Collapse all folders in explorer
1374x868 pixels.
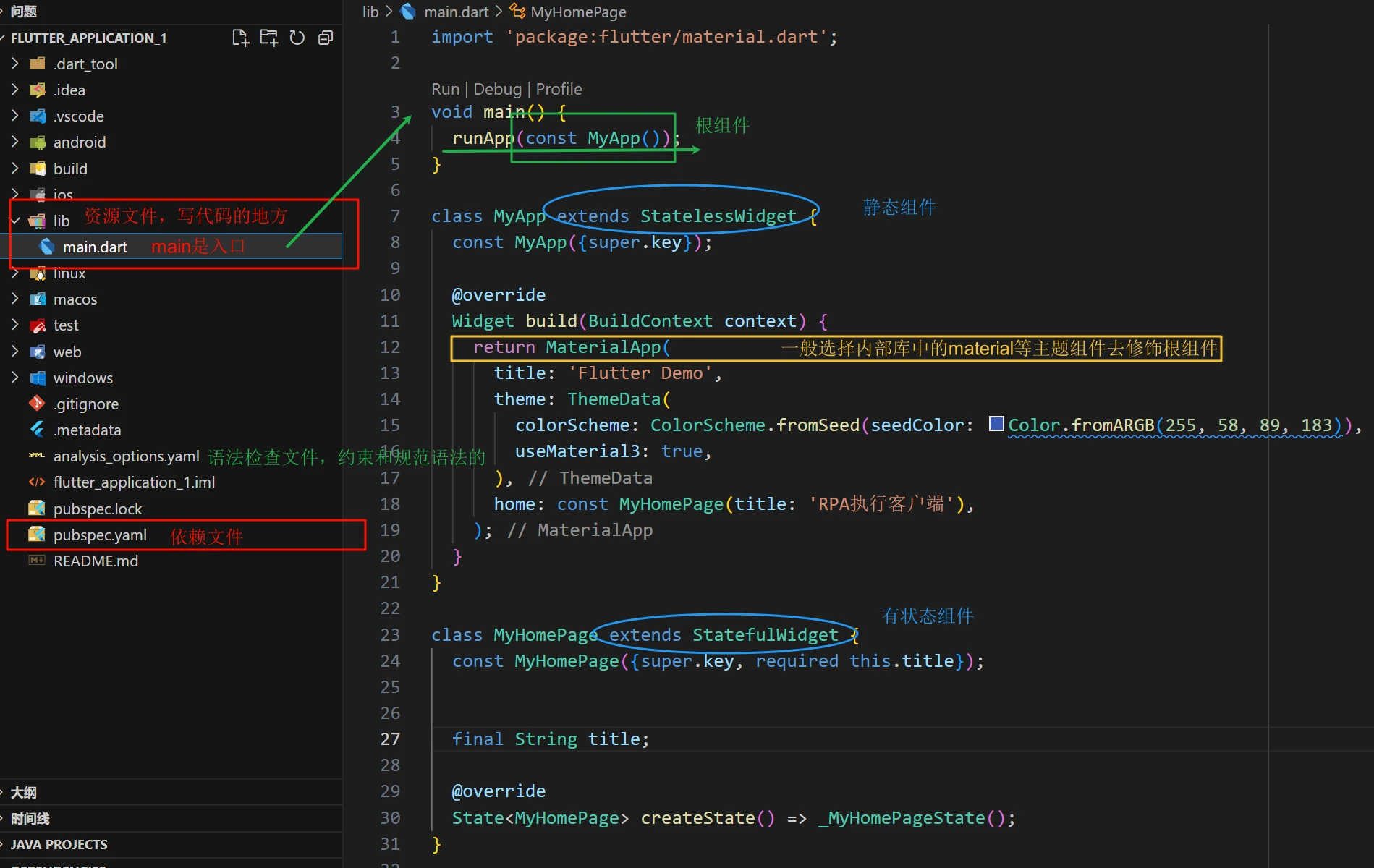point(326,38)
